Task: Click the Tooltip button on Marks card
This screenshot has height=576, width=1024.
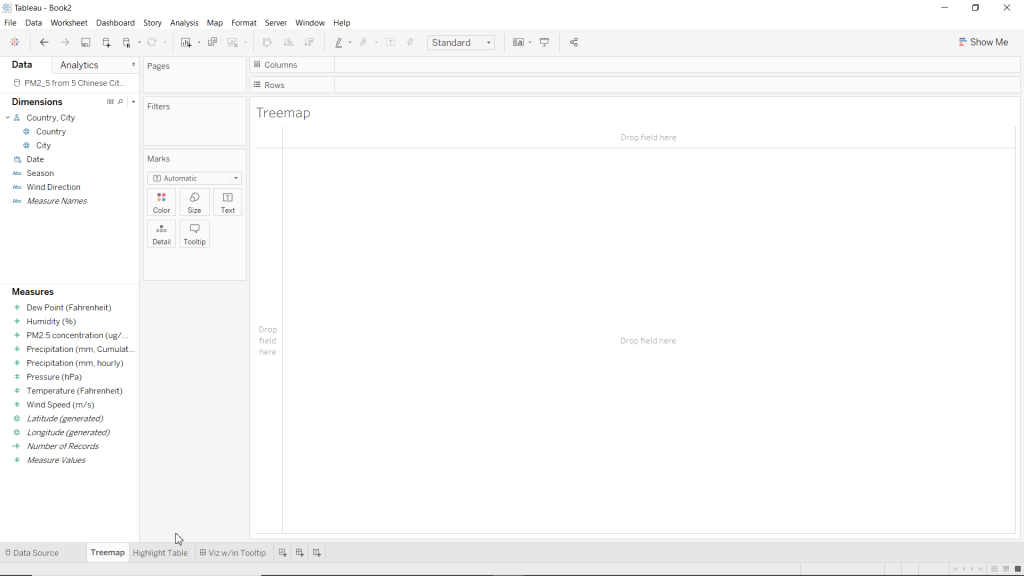Action: tap(194, 234)
